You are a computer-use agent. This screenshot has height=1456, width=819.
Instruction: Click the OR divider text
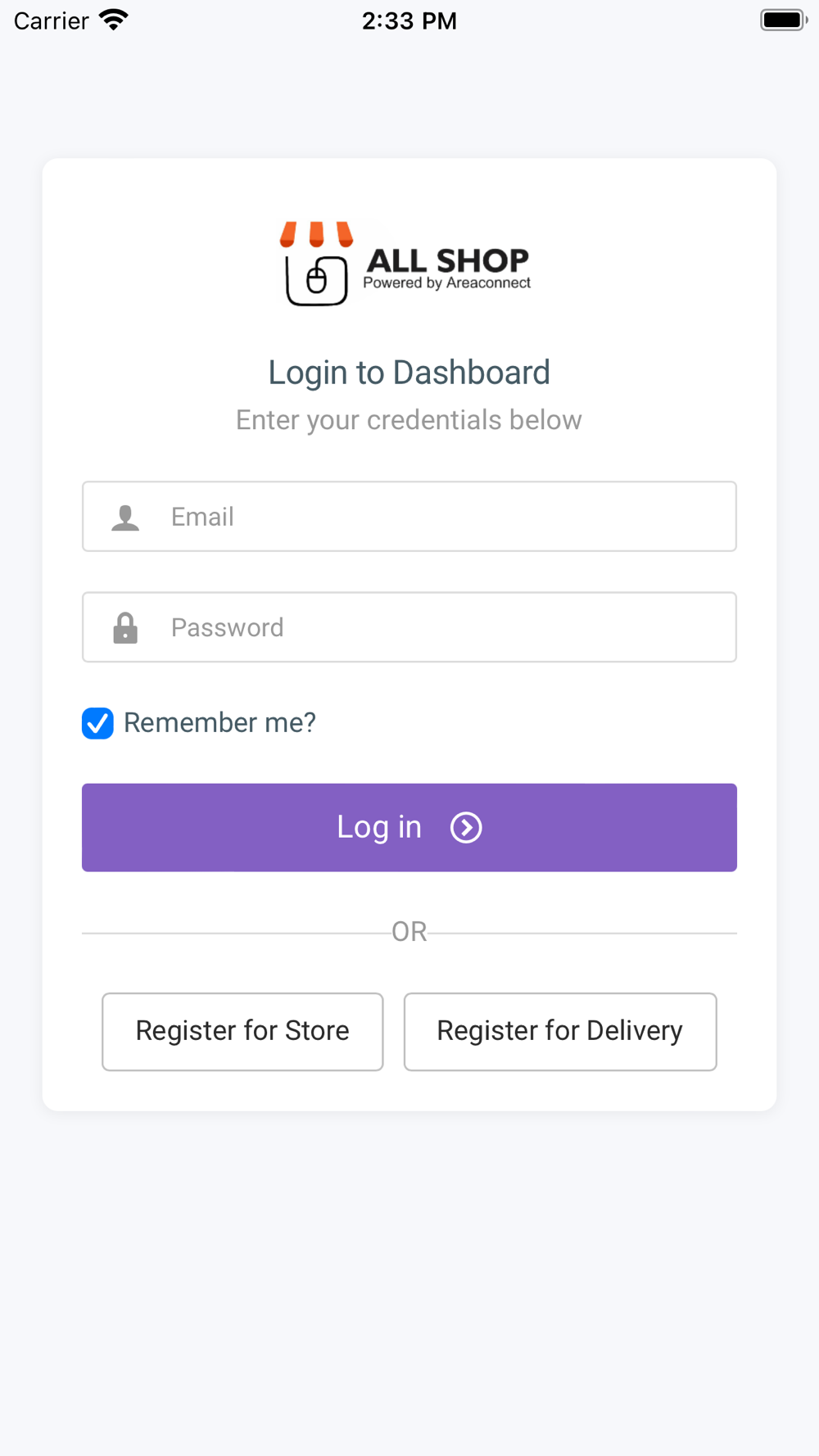click(409, 932)
